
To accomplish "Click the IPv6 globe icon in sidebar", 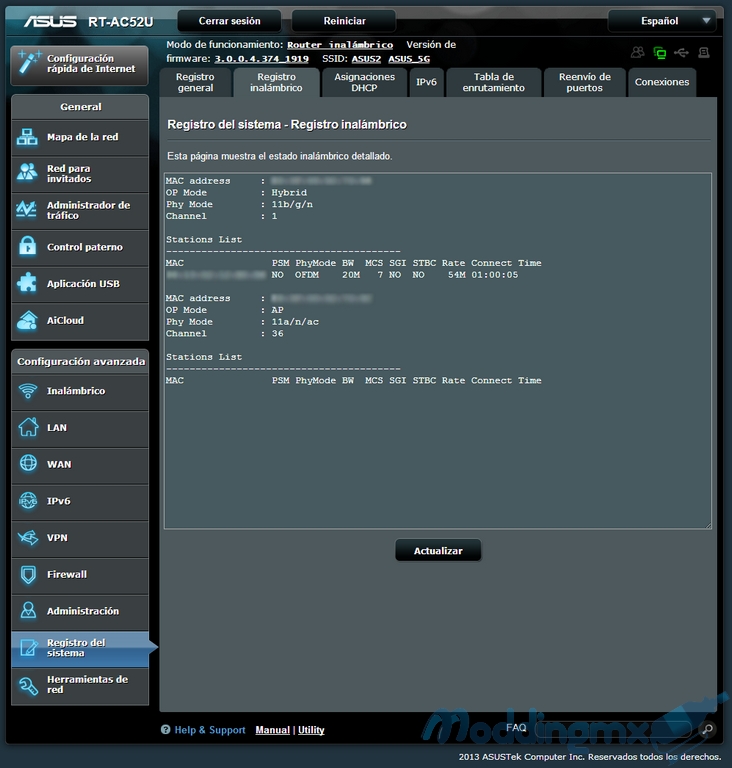I will point(28,501).
